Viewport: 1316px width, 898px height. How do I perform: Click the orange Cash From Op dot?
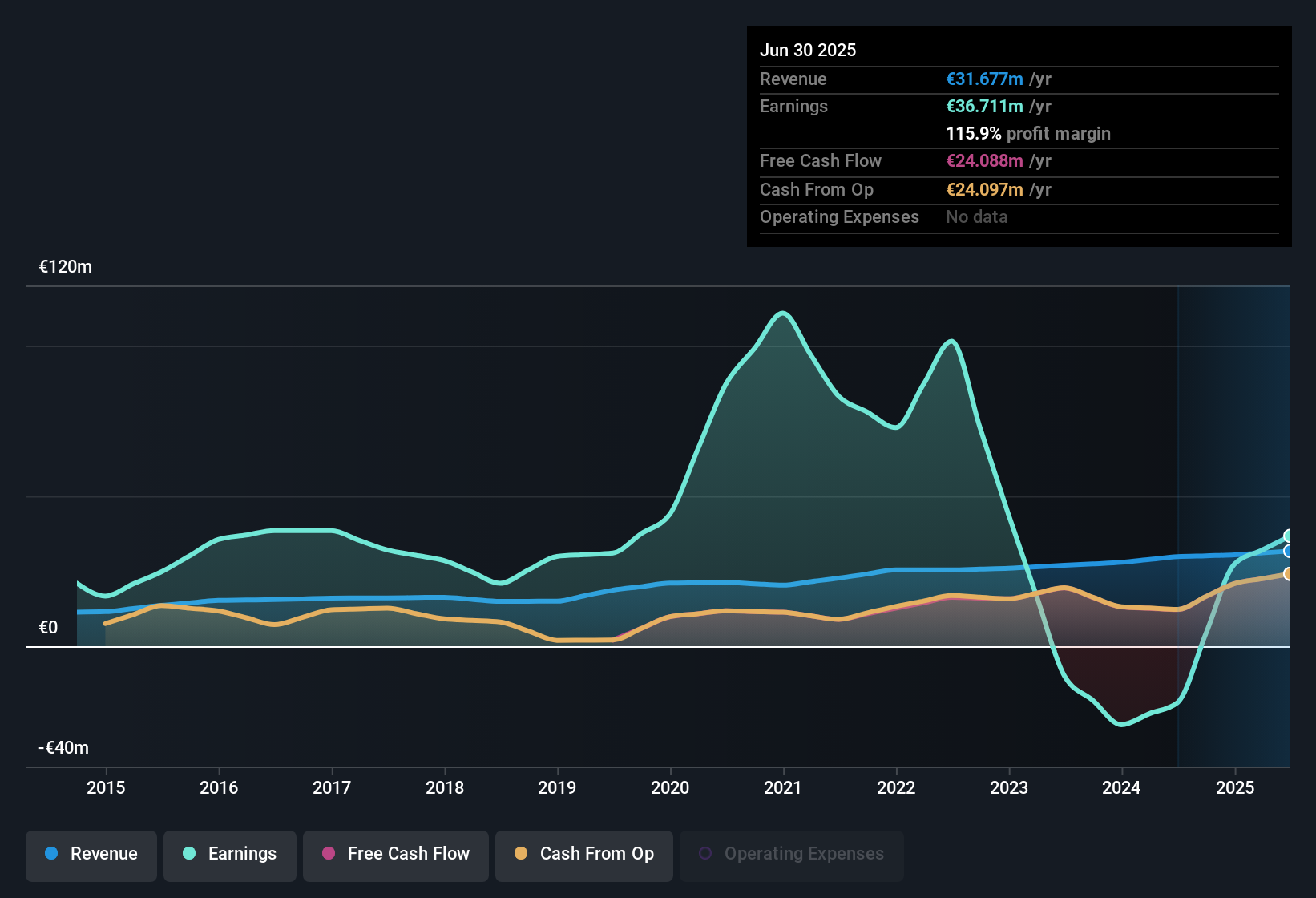pyautogui.click(x=521, y=854)
